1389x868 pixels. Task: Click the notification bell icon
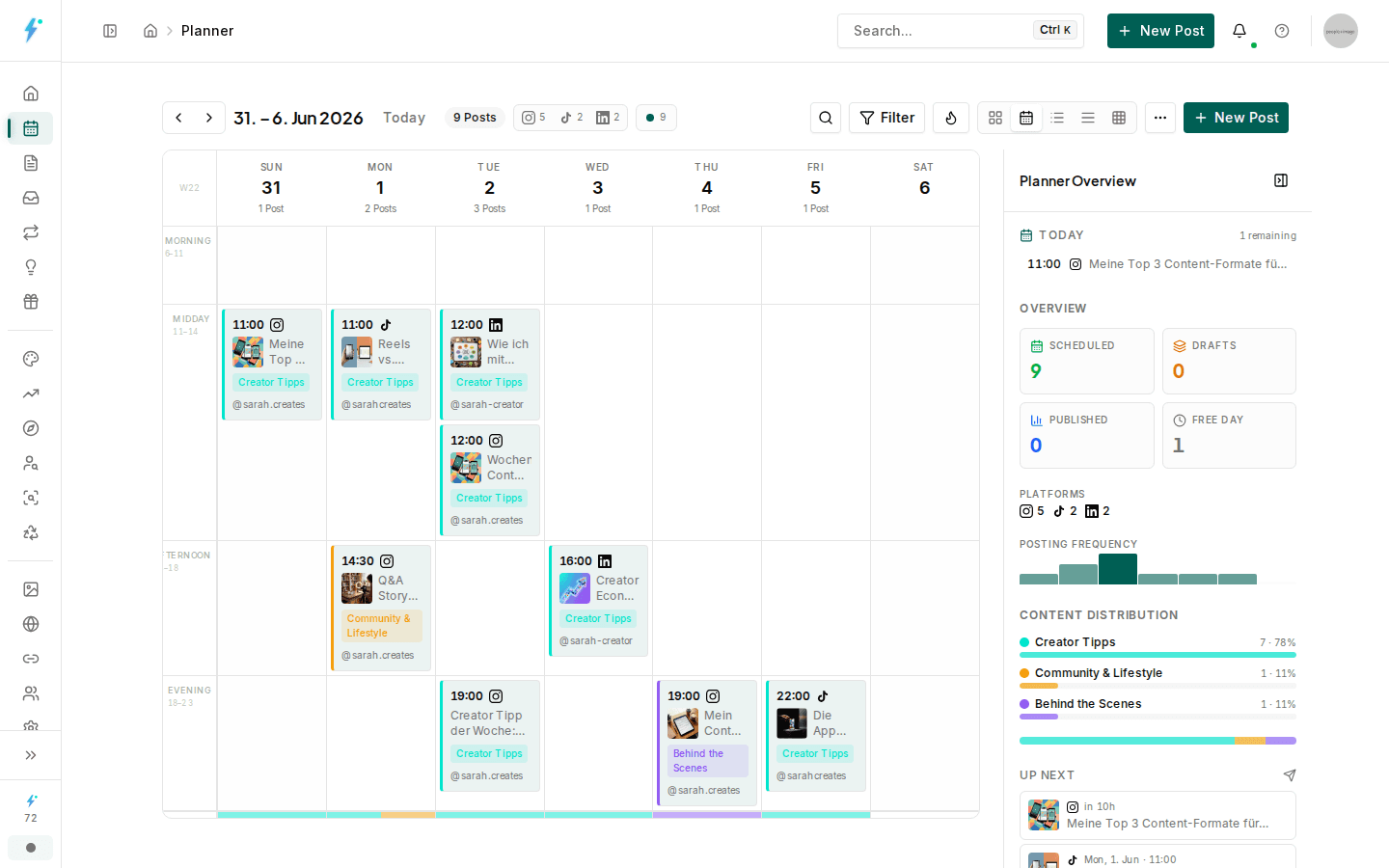1239,31
